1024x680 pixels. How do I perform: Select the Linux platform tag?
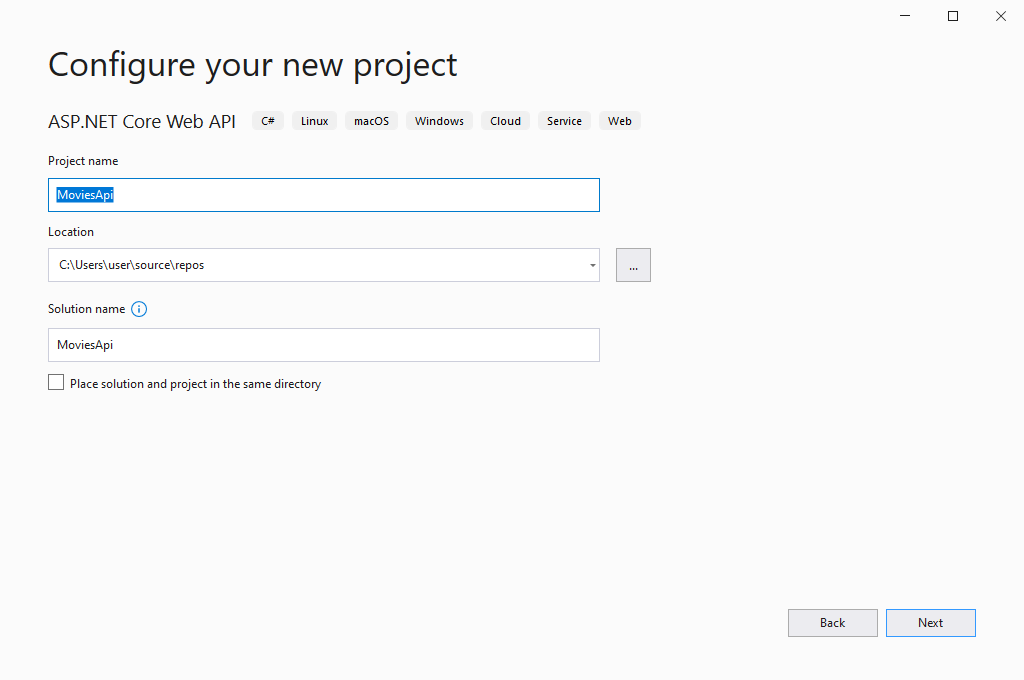(314, 120)
